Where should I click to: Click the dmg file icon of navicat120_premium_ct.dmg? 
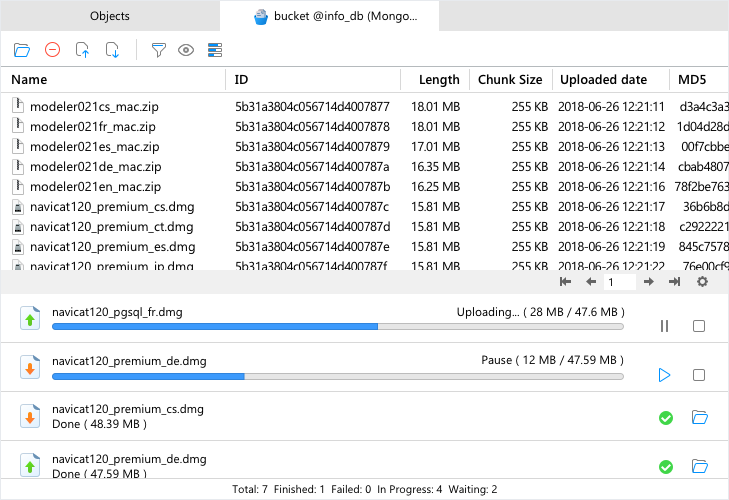(18, 227)
